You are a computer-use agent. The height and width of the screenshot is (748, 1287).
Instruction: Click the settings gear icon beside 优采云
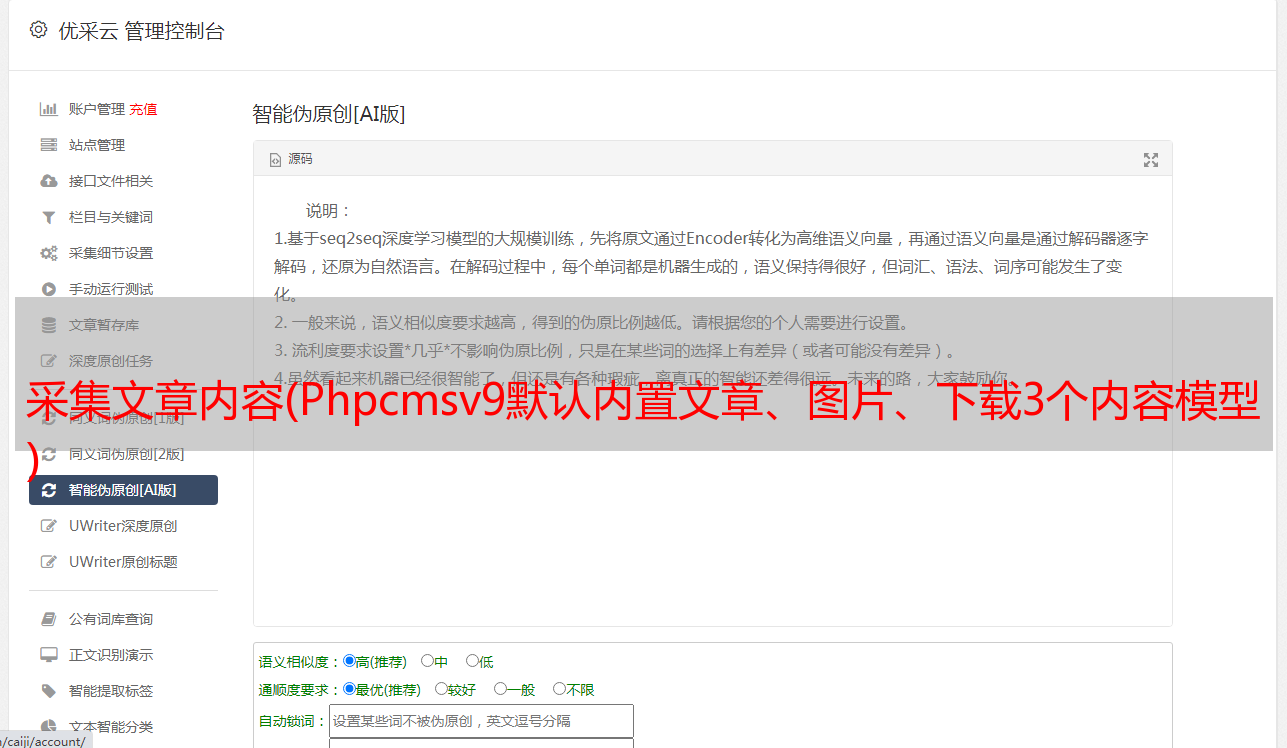click(38, 30)
